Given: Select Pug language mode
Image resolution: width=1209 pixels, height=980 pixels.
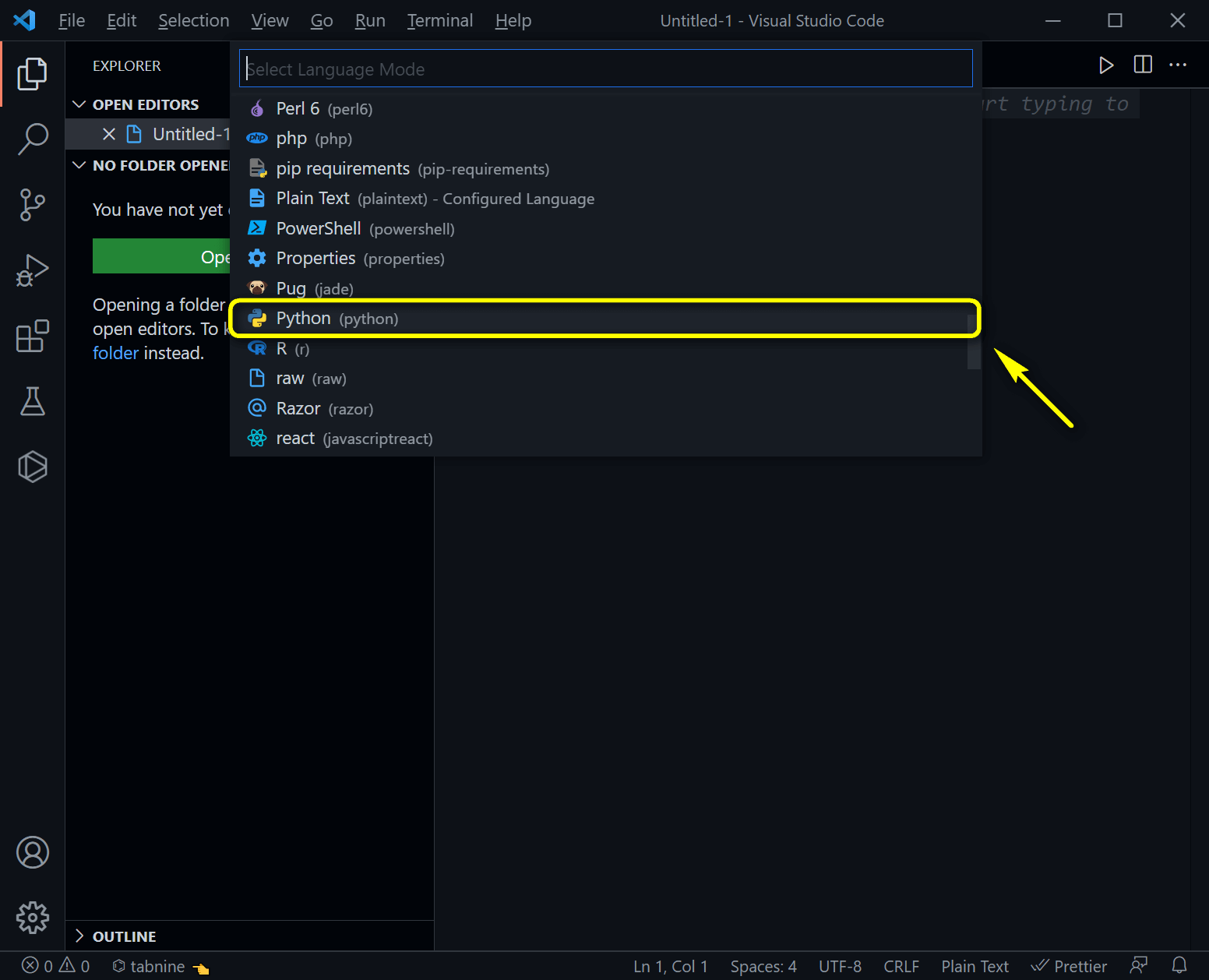Looking at the screenshot, I should click(x=605, y=288).
